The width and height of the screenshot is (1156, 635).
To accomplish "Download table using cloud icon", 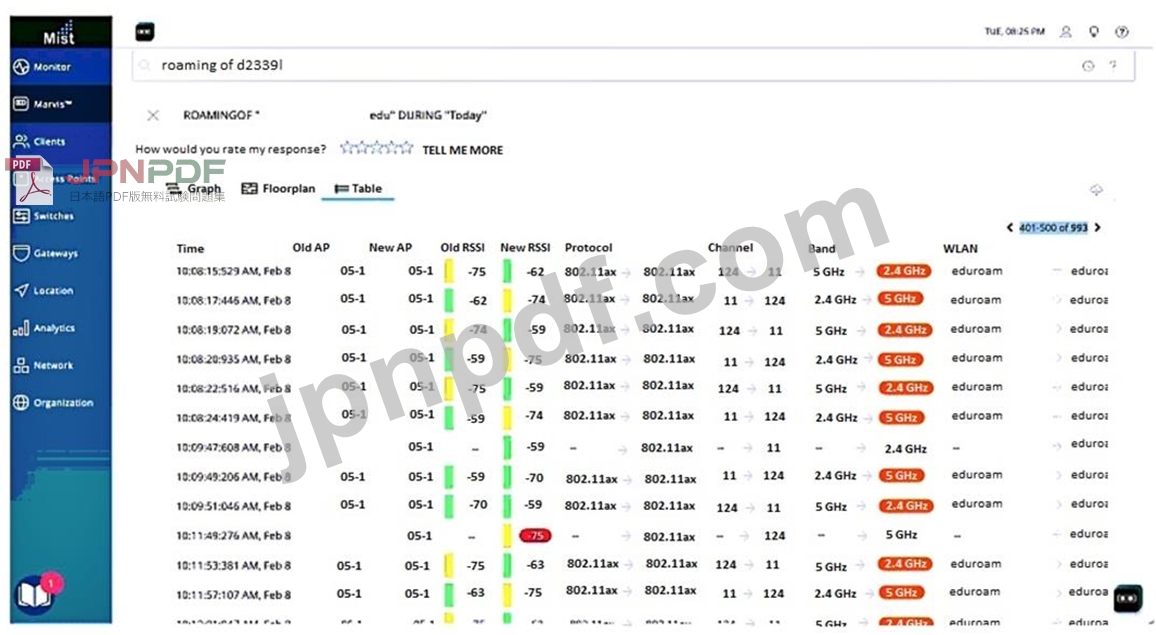I will [1096, 190].
